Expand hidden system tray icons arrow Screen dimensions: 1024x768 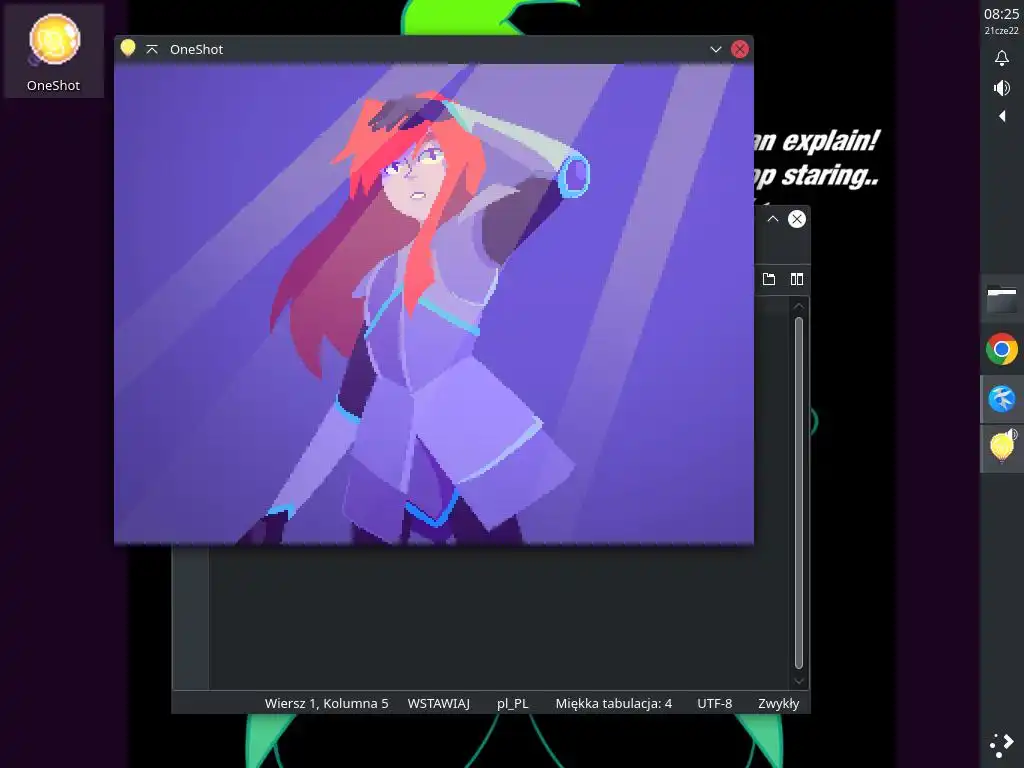(1002, 116)
